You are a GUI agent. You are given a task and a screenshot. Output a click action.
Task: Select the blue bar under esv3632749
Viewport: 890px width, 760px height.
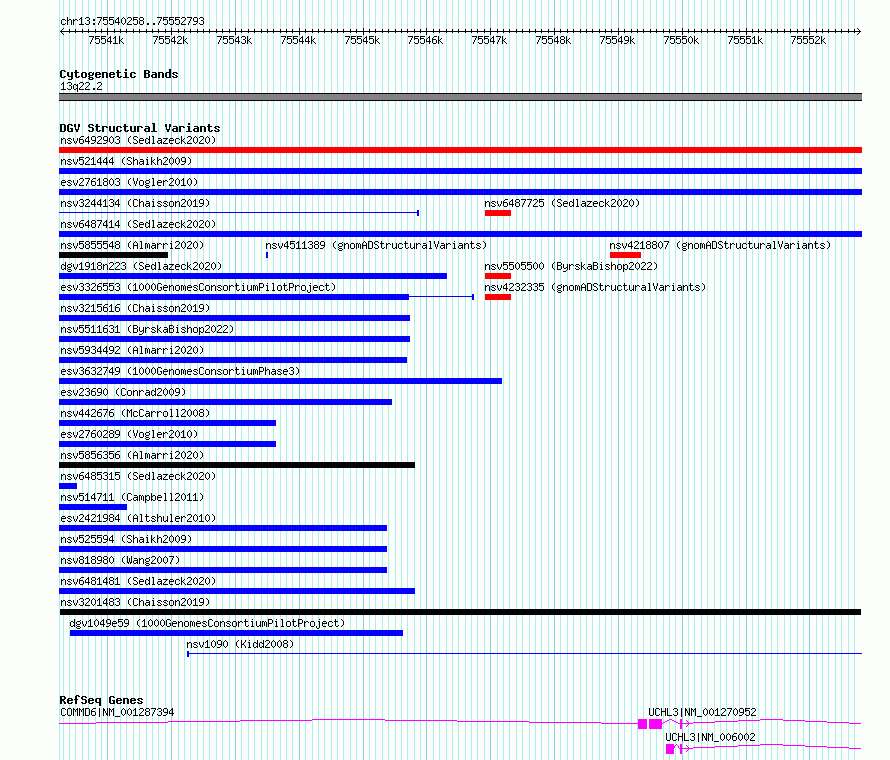coord(280,381)
